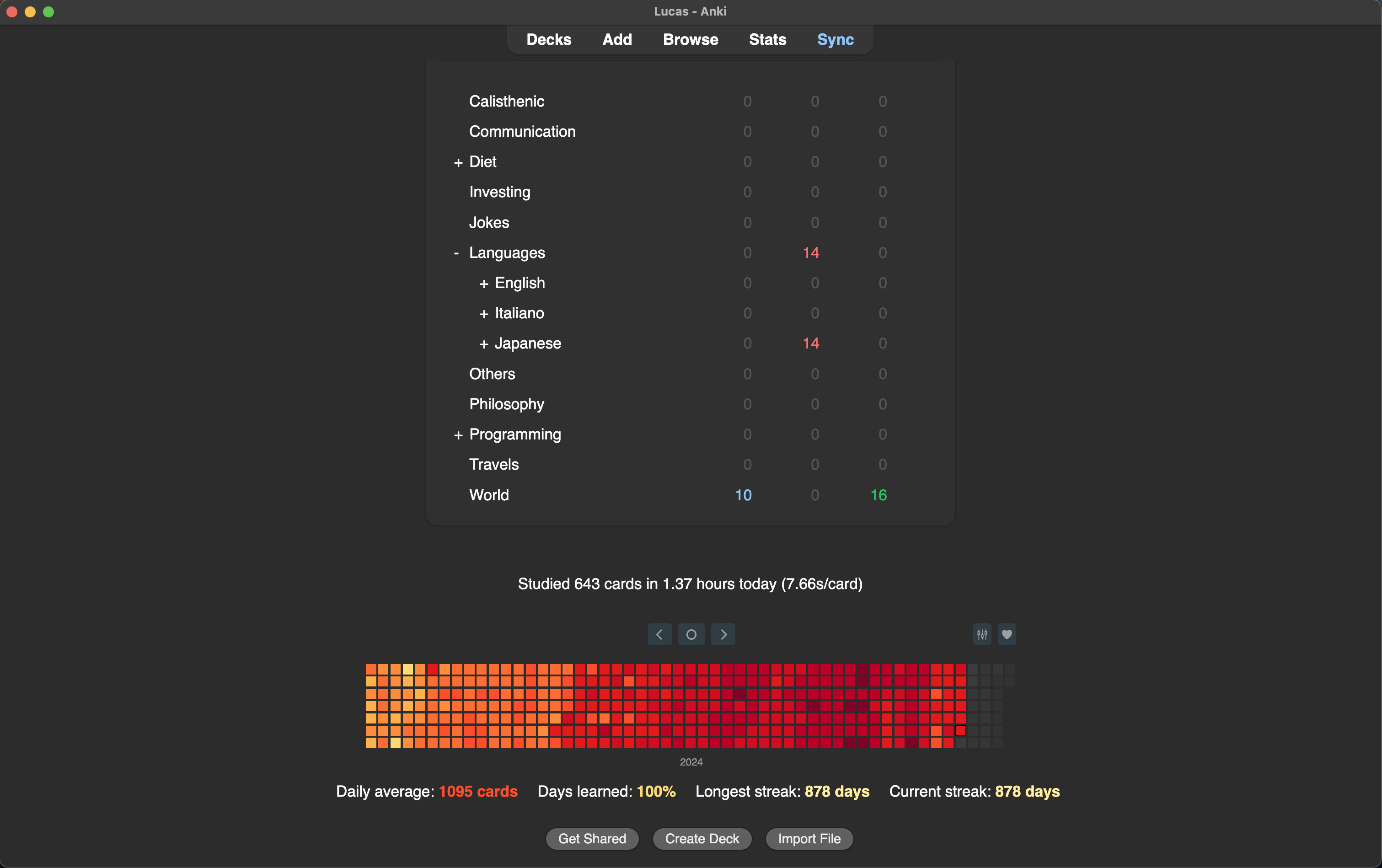This screenshot has height=868, width=1382.
Task: Click the reset/center circle icon
Action: pos(690,634)
